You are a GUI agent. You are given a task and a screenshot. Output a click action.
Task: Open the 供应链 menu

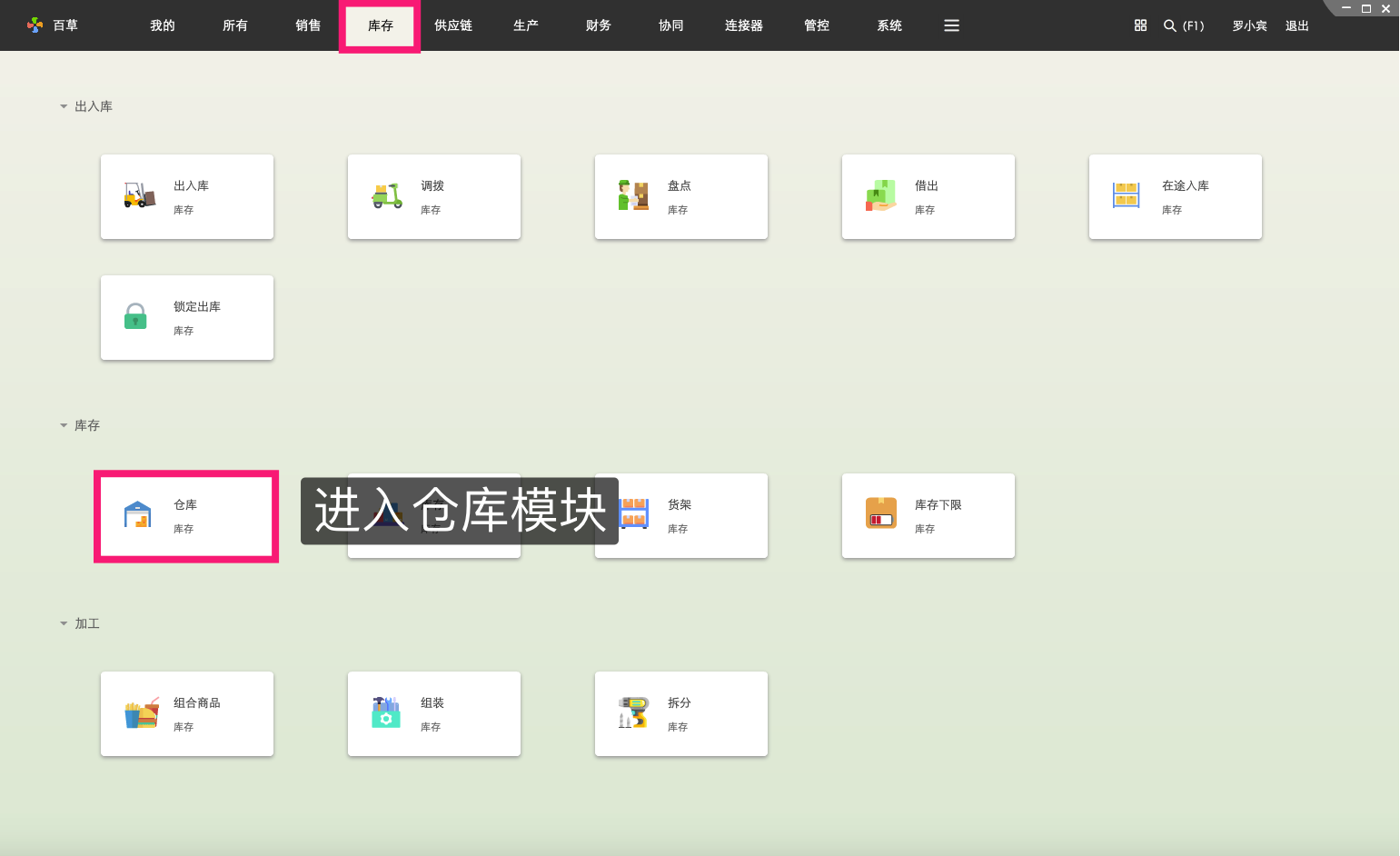[x=452, y=25]
